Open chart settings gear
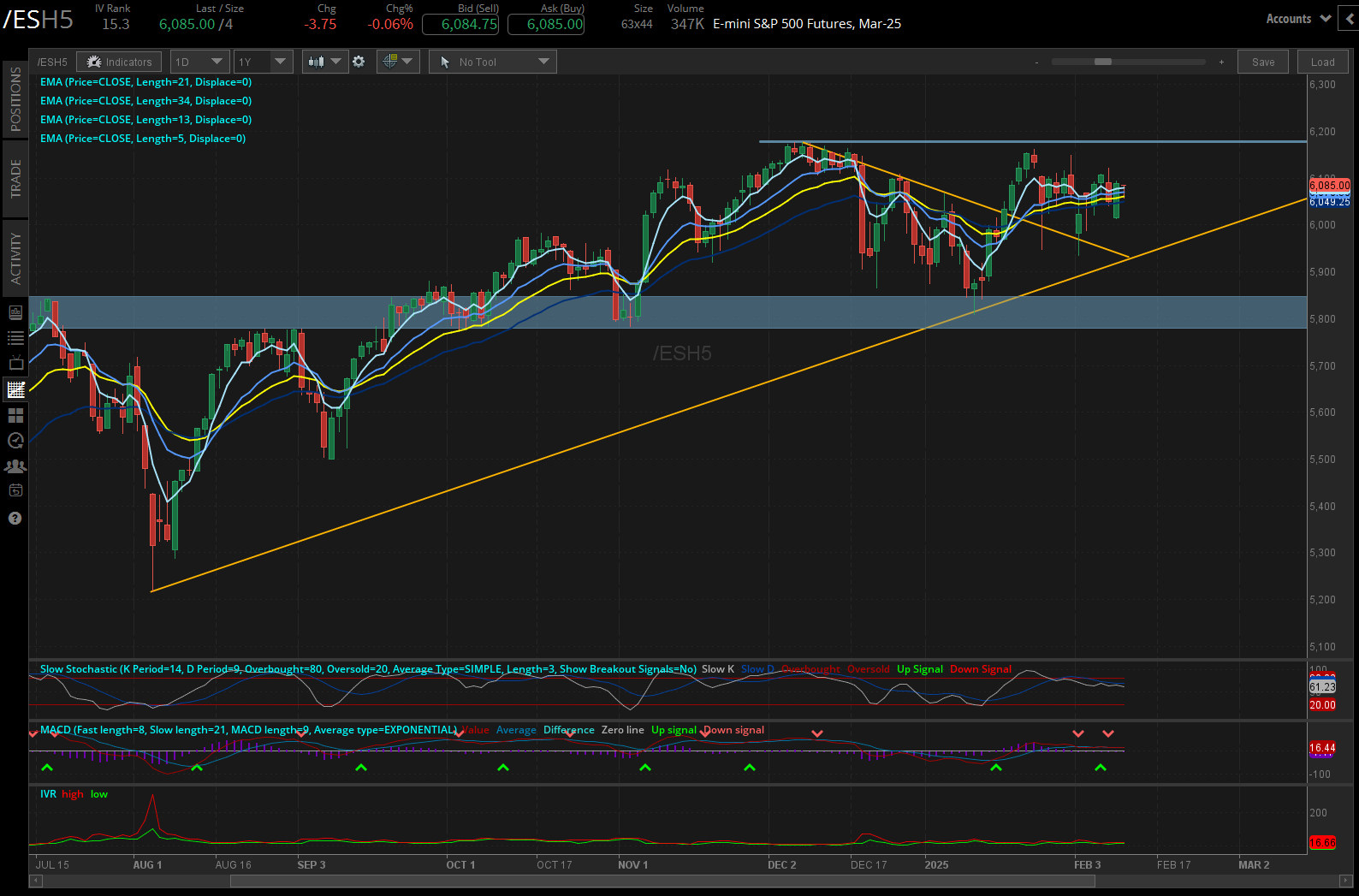 359,62
